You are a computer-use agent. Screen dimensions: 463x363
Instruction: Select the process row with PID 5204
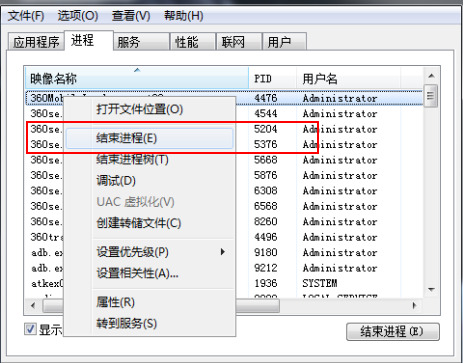tap(224, 129)
